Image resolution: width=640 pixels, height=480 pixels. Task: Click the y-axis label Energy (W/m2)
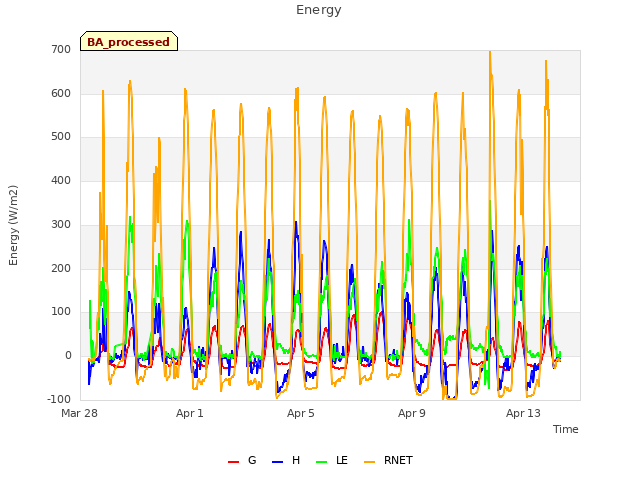click(13, 225)
